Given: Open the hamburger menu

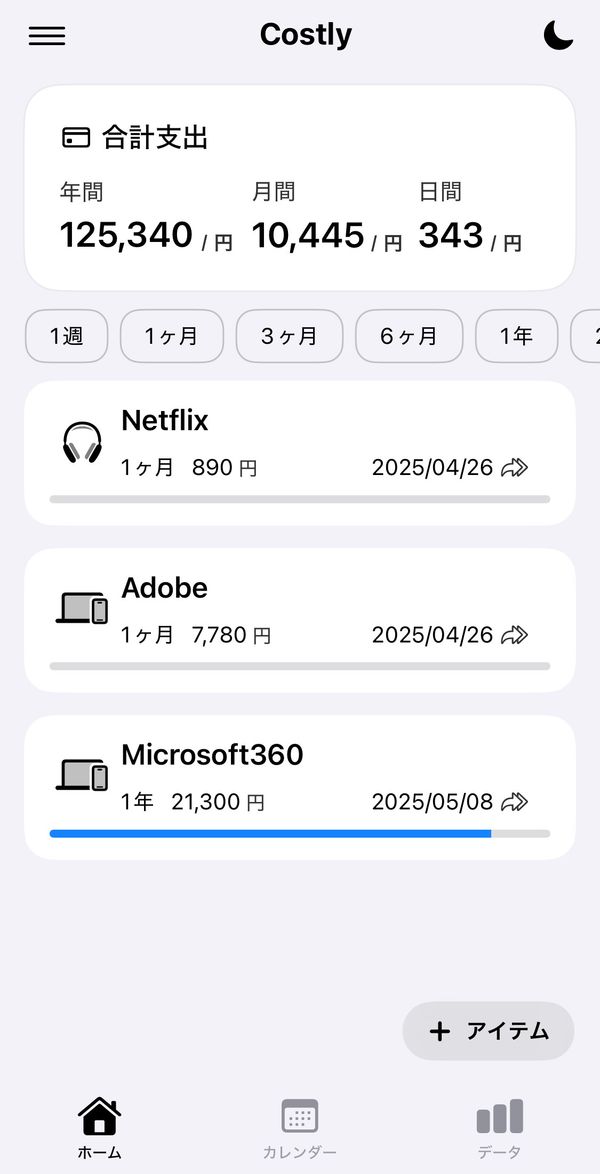Looking at the screenshot, I should point(47,36).
